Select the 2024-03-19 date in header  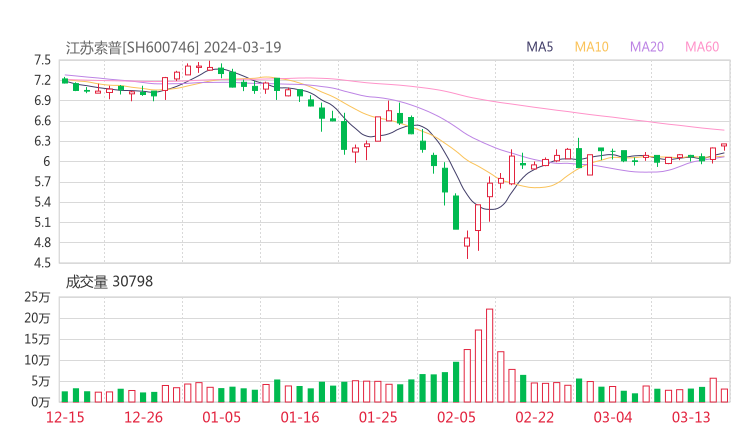coord(243,47)
